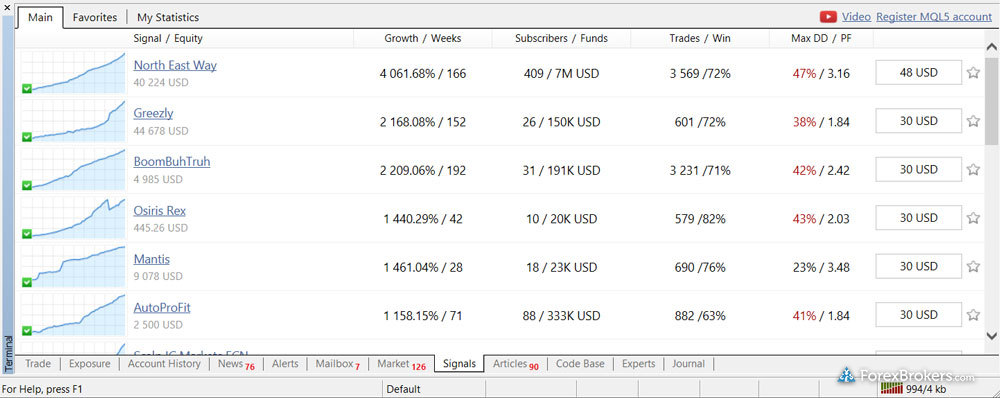Open the Market tab
The height and width of the screenshot is (398, 1000).
point(401,364)
